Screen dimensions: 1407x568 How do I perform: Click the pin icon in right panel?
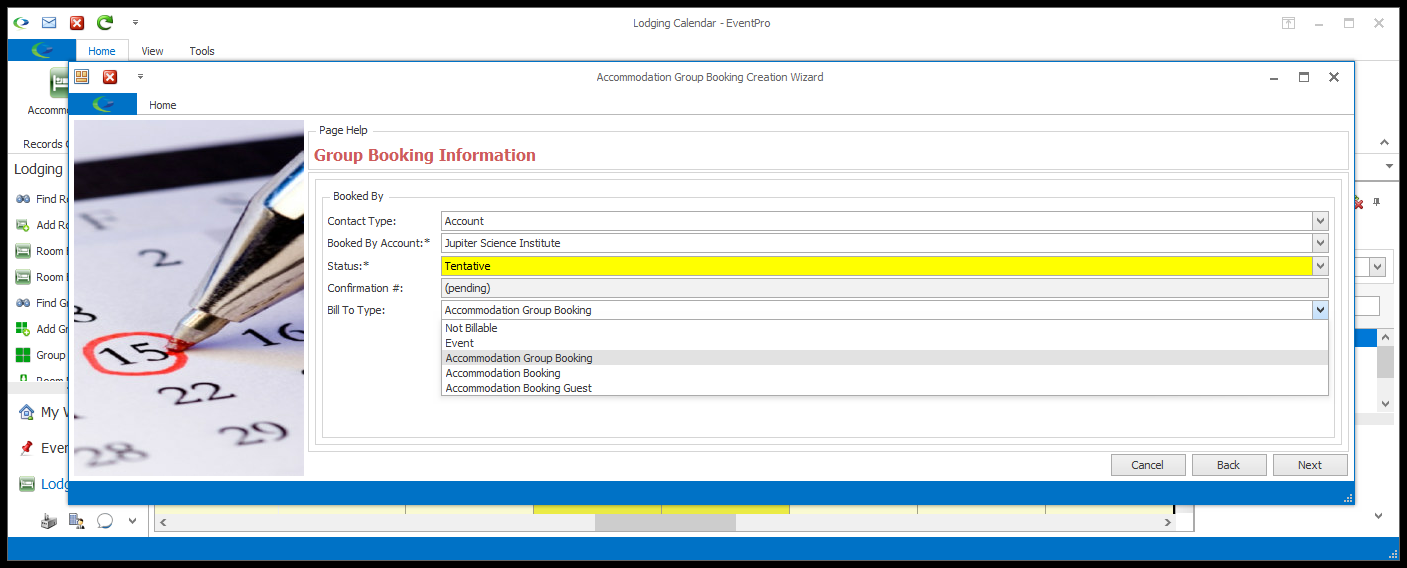[1377, 202]
